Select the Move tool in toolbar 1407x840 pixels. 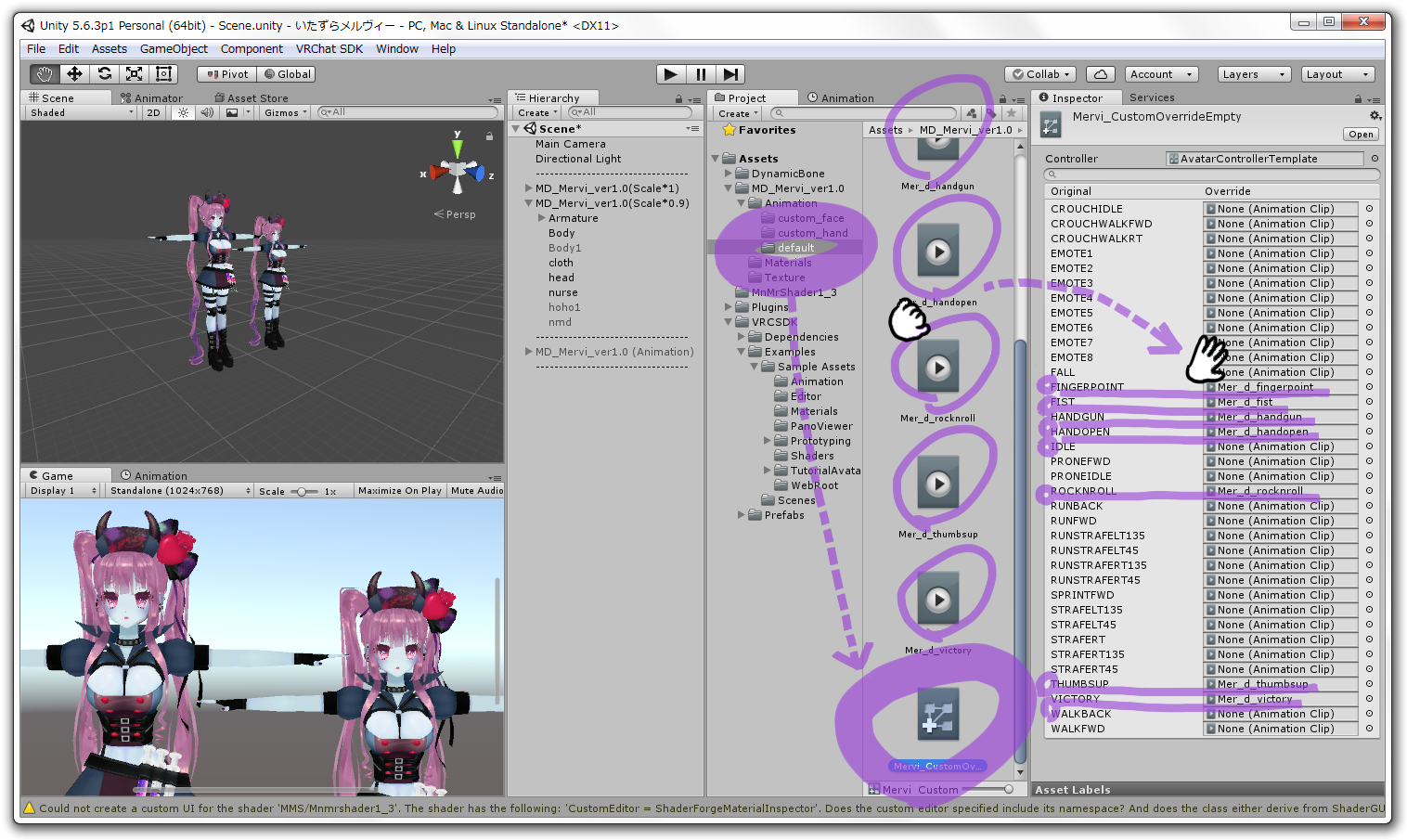pyautogui.click(x=74, y=74)
